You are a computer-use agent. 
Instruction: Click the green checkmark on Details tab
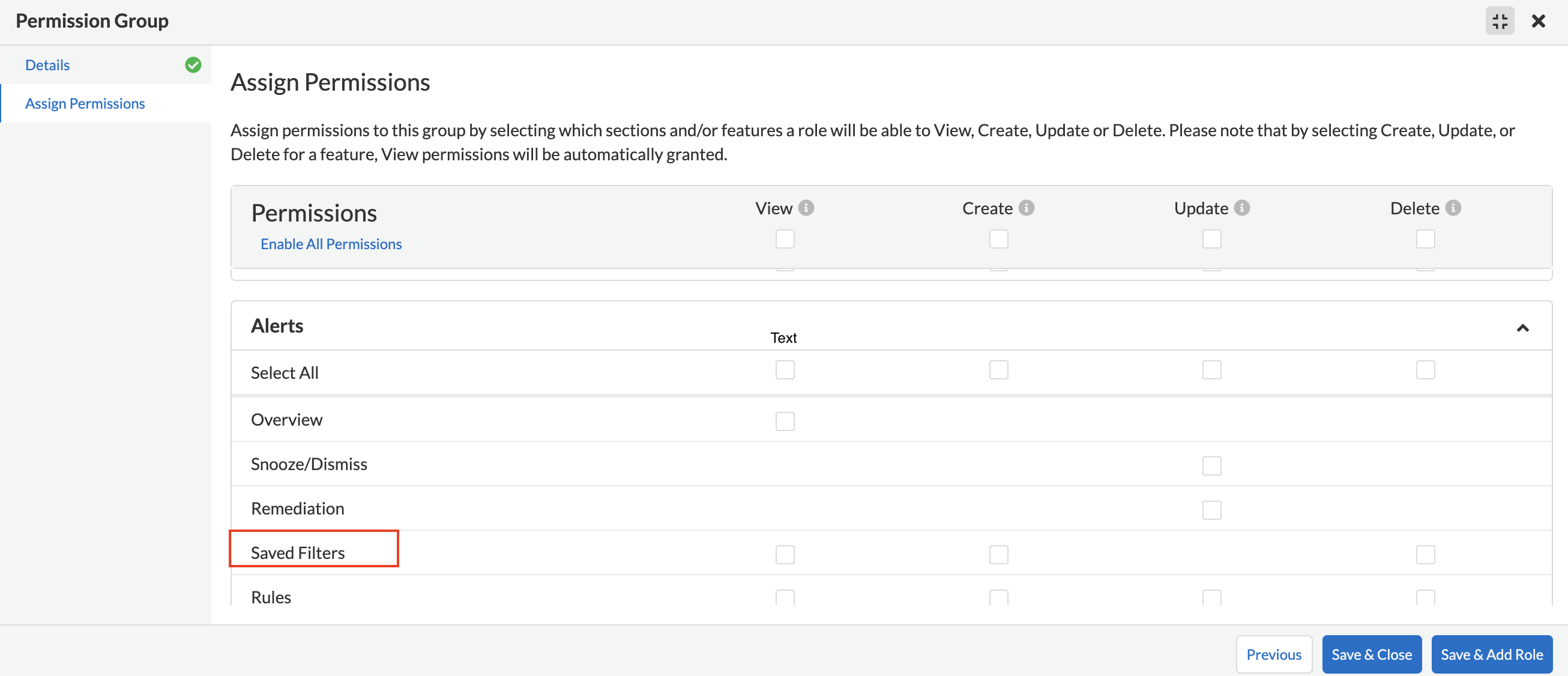click(193, 64)
